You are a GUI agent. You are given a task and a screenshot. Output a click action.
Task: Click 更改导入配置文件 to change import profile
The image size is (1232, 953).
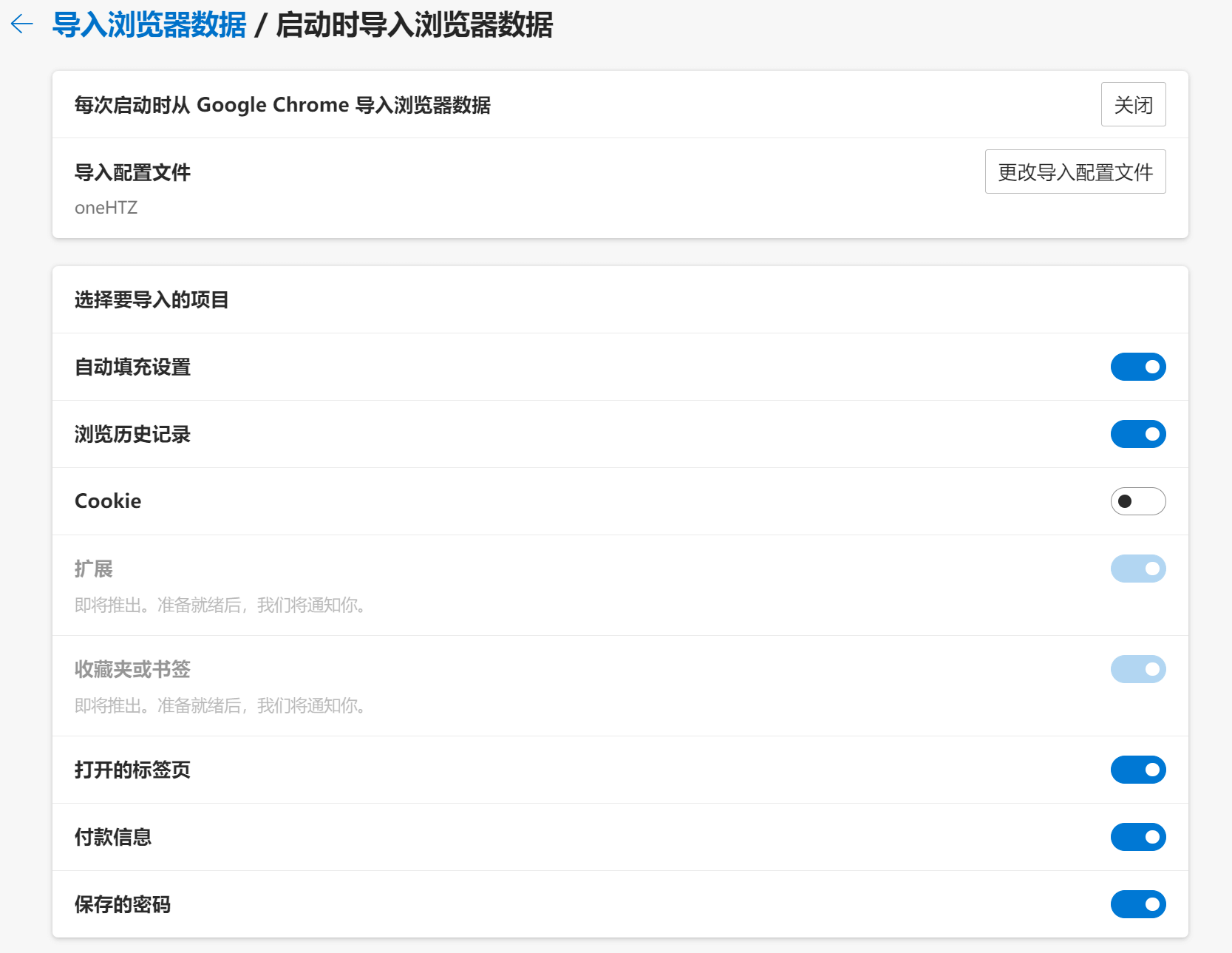pyautogui.click(x=1075, y=171)
